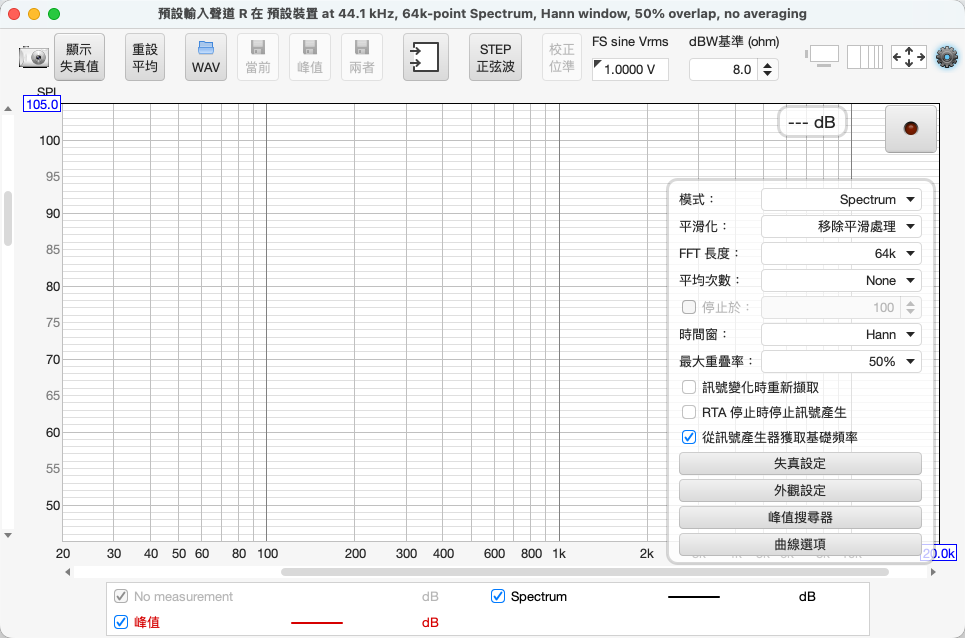Open the 模式 Spectrum dropdown

coord(841,199)
